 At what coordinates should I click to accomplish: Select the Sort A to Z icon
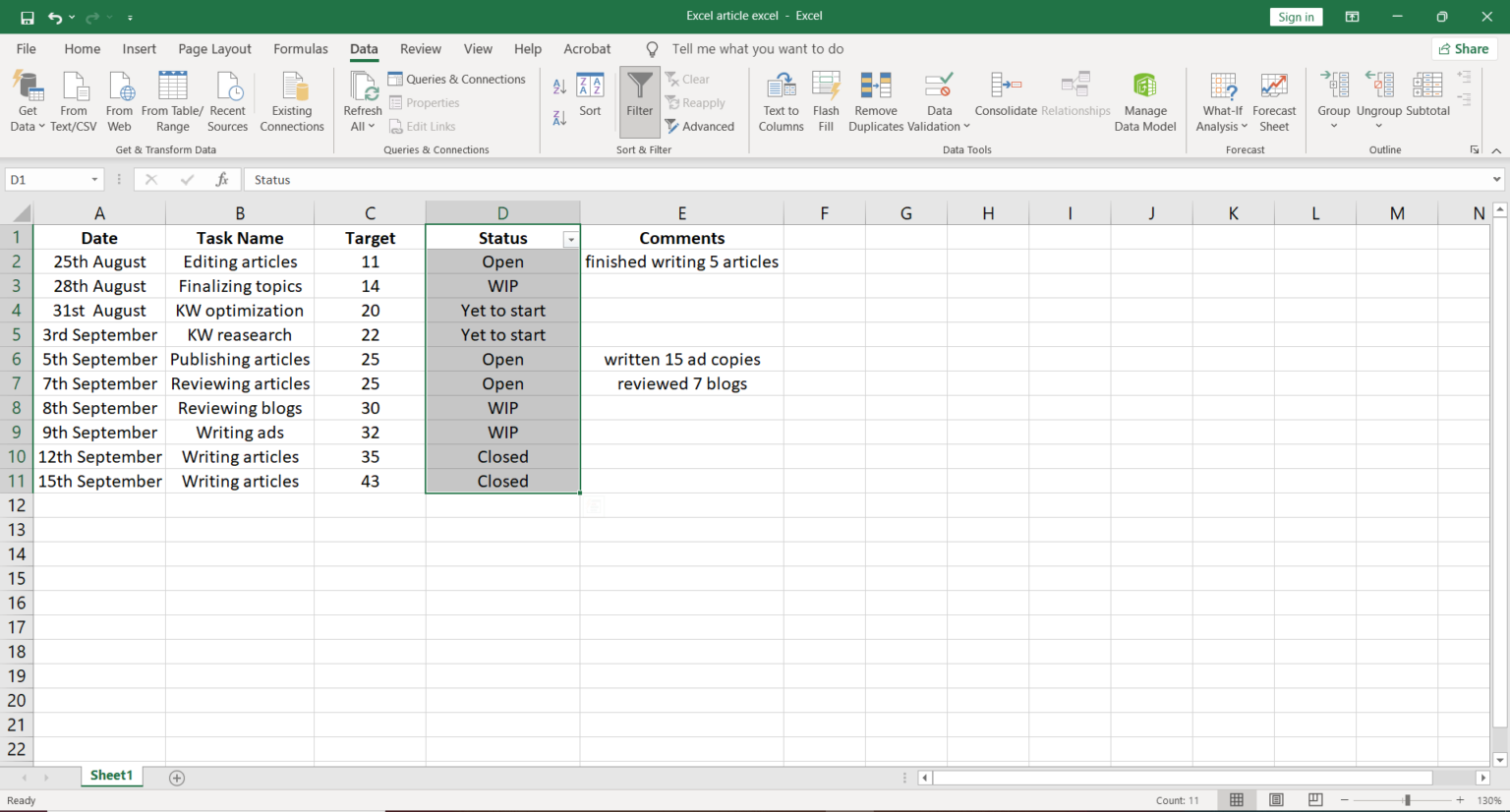[558, 86]
